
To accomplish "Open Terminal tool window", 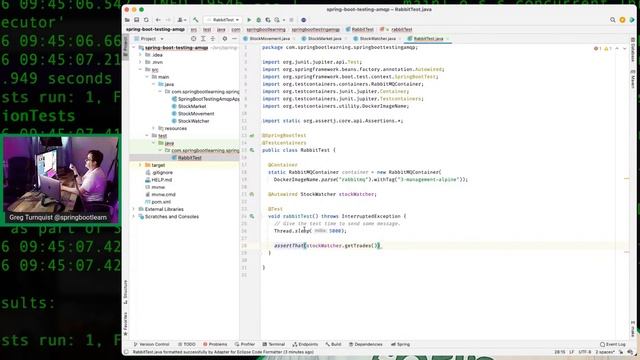I will point(273,344).
